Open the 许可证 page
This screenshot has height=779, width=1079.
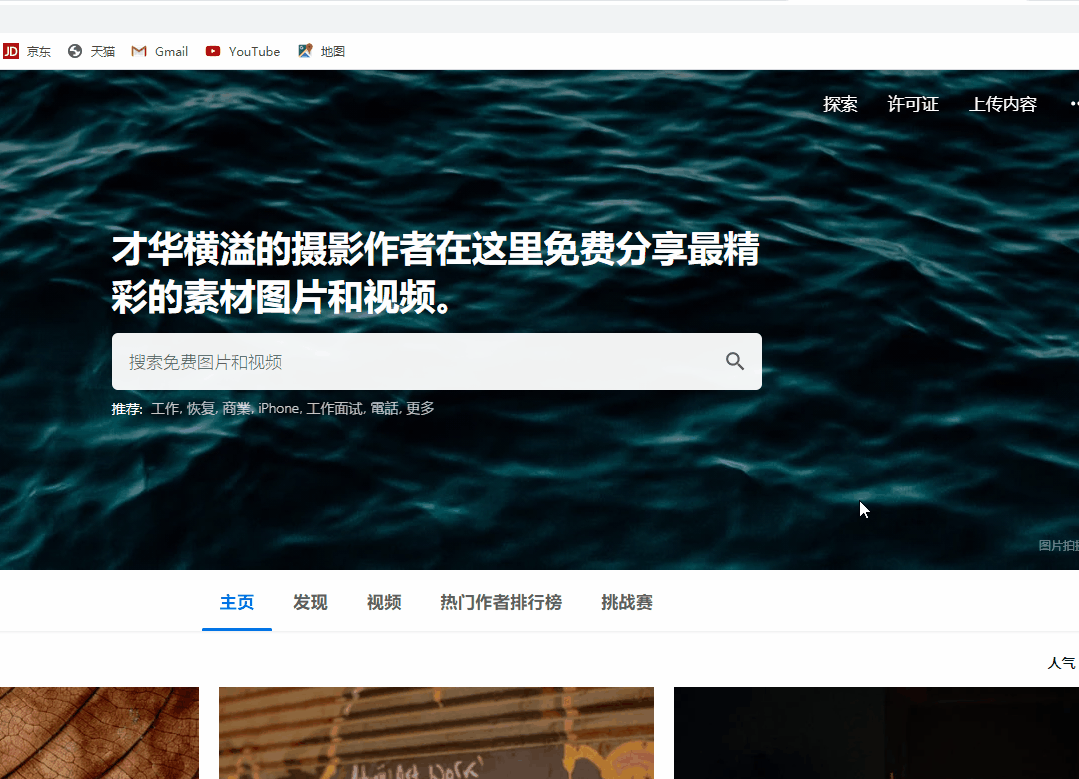pos(912,103)
